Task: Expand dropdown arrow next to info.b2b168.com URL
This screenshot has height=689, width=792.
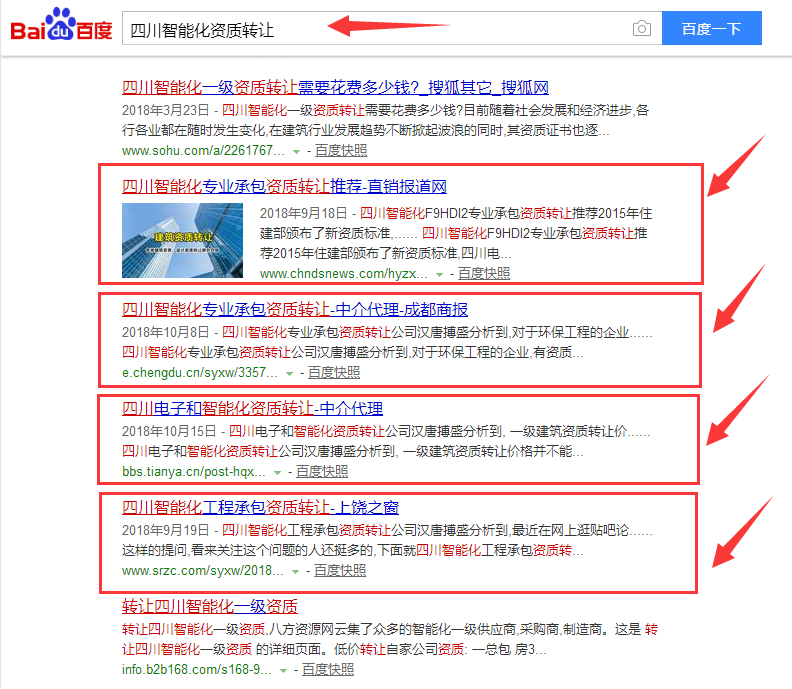Action: click(283, 671)
